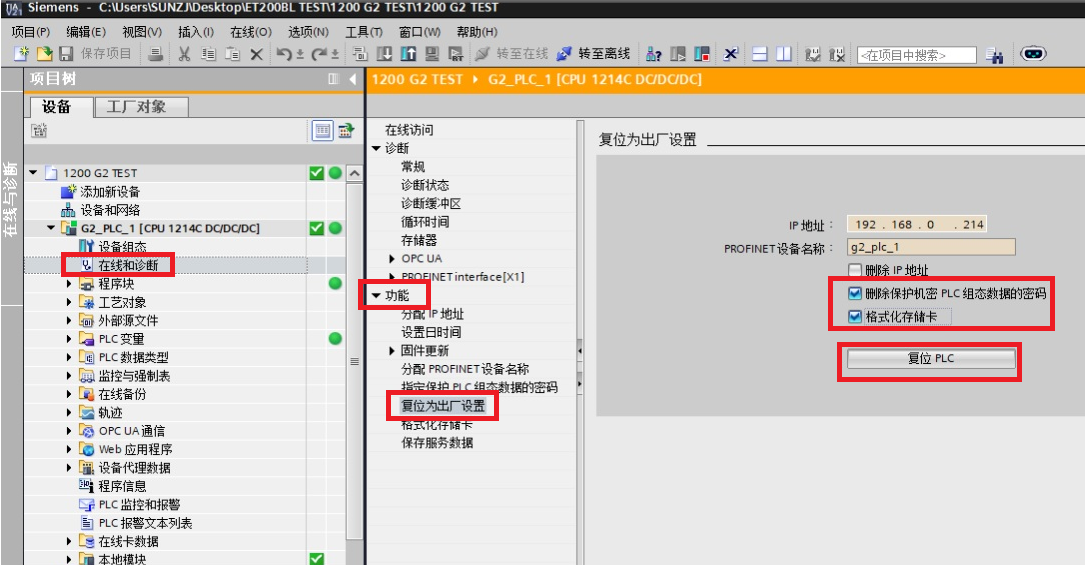Click the compile icon in toolbar

point(360,54)
